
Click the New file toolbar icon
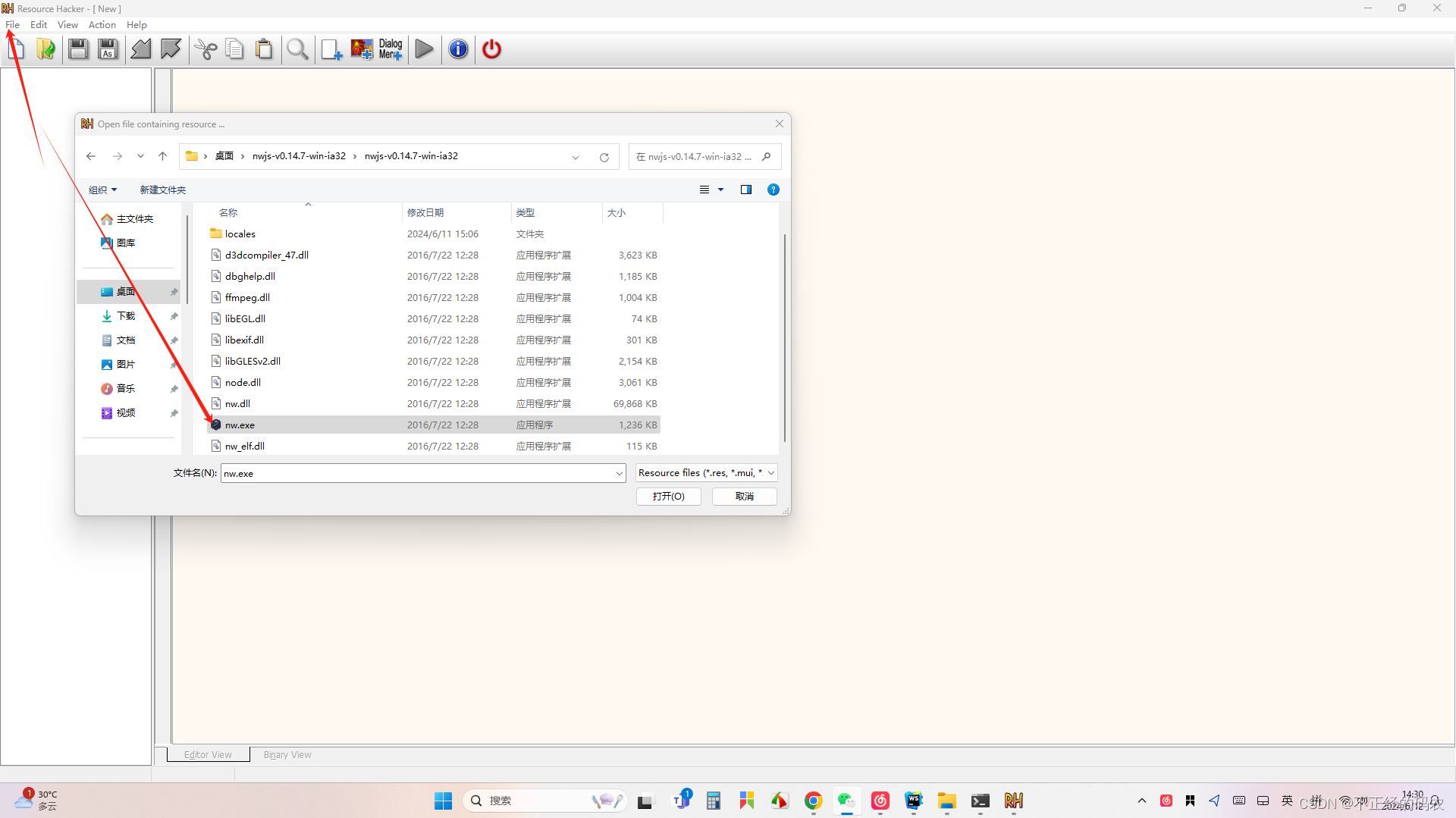click(16, 49)
